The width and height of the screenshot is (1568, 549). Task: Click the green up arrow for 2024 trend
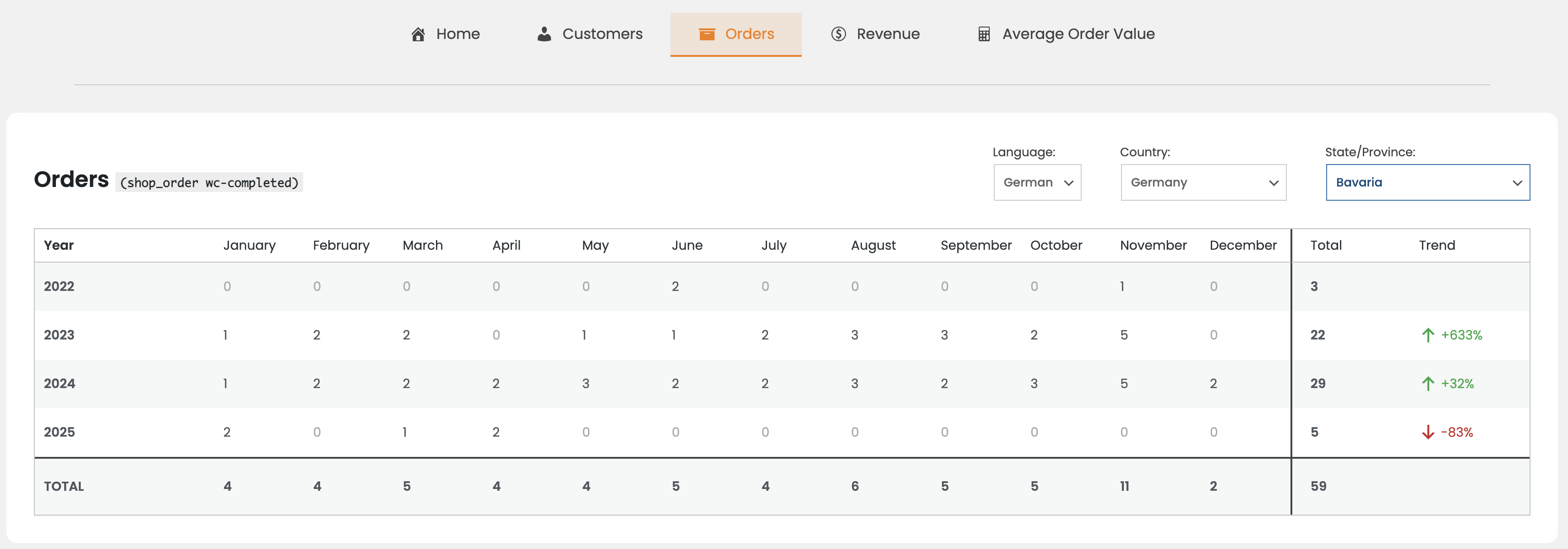(x=1427, y=384)
